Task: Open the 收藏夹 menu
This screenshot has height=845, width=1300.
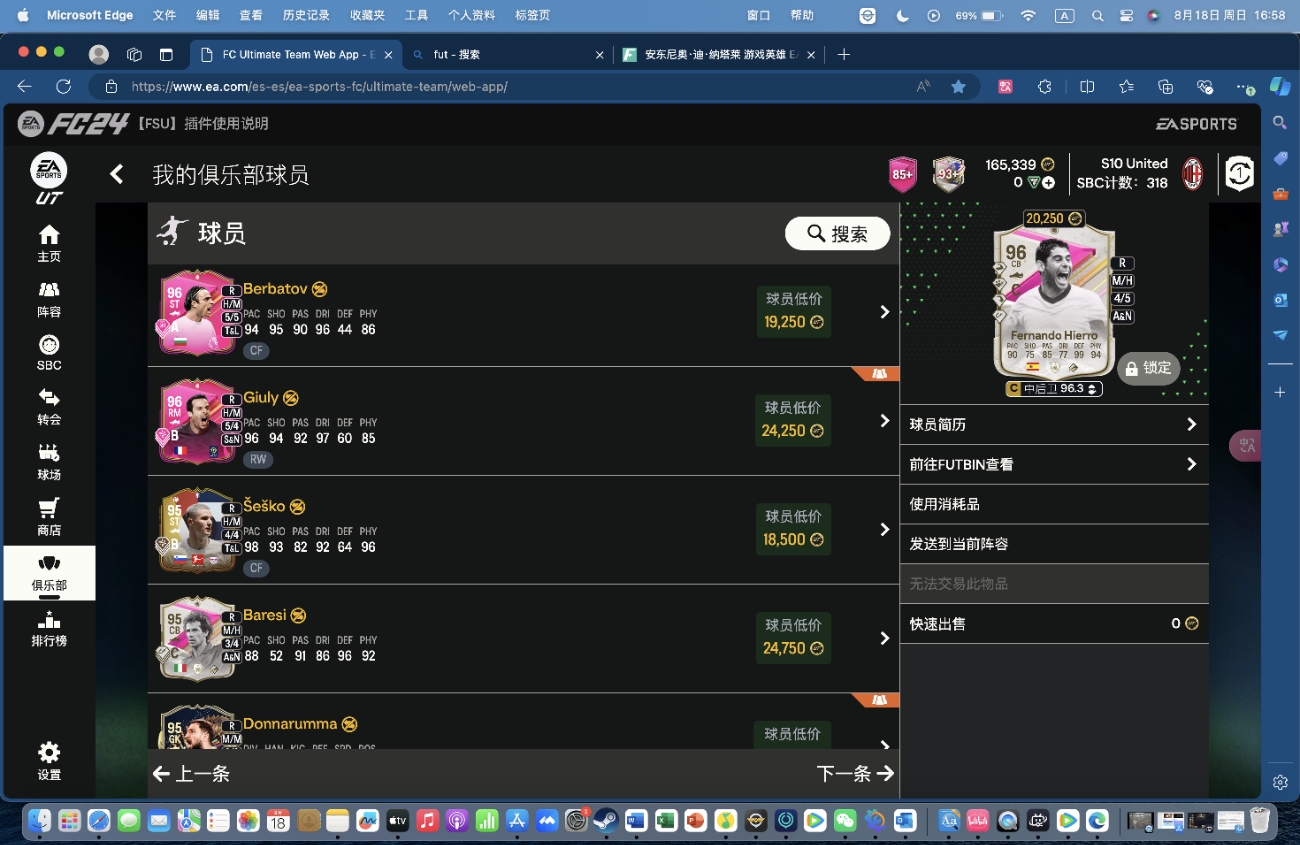Action: [x=367, y=16]
